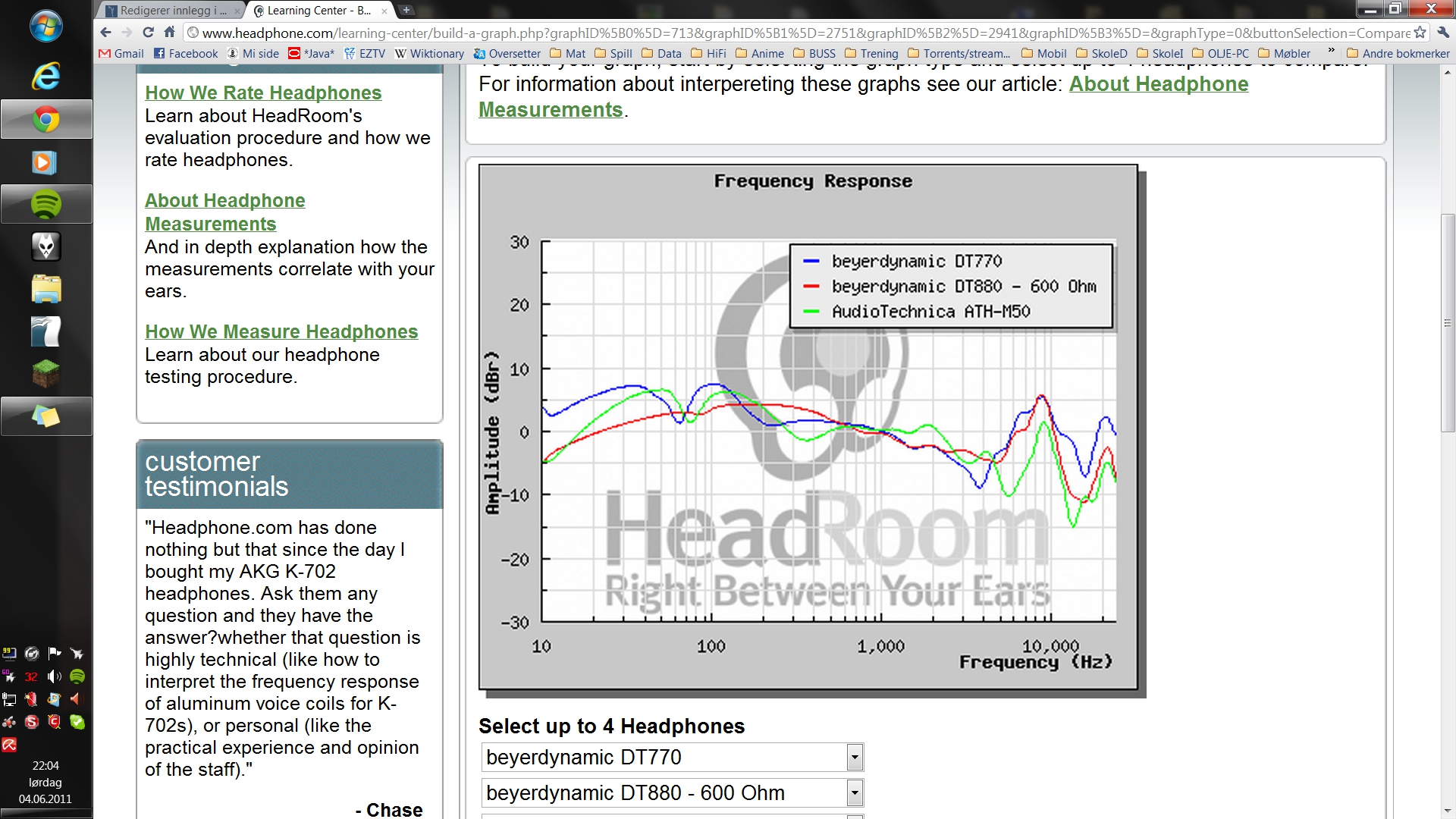Click the browser Back arrow
The image size is (1456, 819).
point(105,33)
